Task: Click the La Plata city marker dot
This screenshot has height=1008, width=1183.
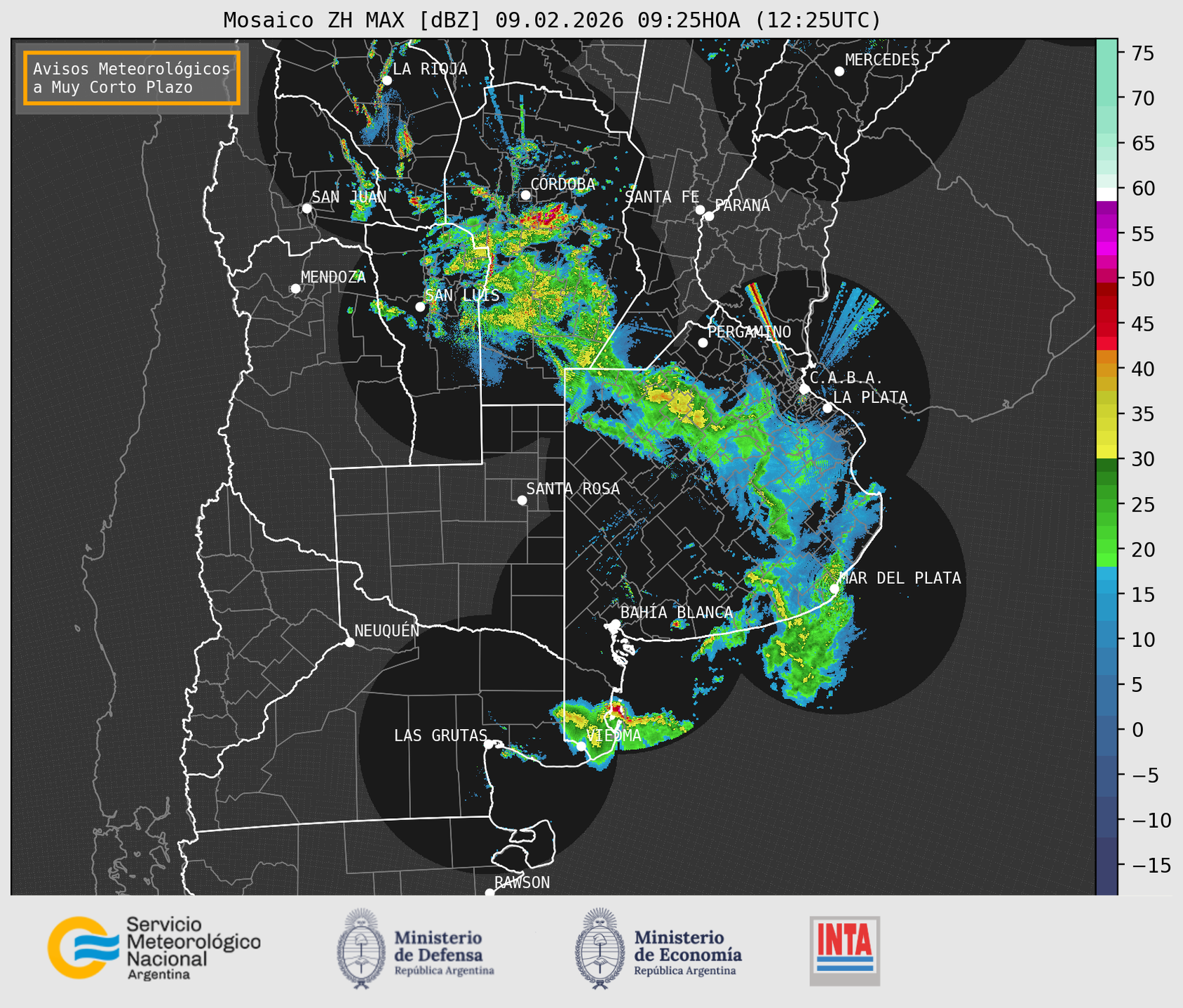Action: [x=827, y=408]
